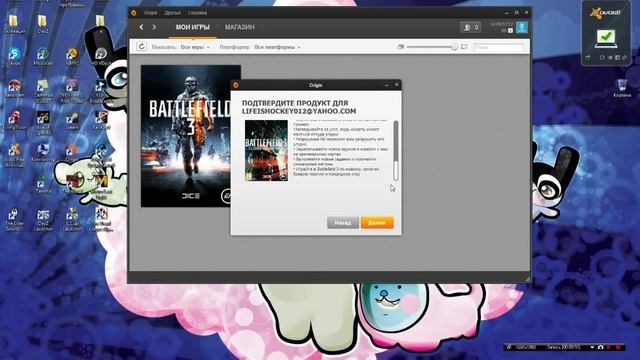The height and width of the screenshot is (360, 640).
Task: Click the camera icon in recording bar
Action: tap(600, 347)
